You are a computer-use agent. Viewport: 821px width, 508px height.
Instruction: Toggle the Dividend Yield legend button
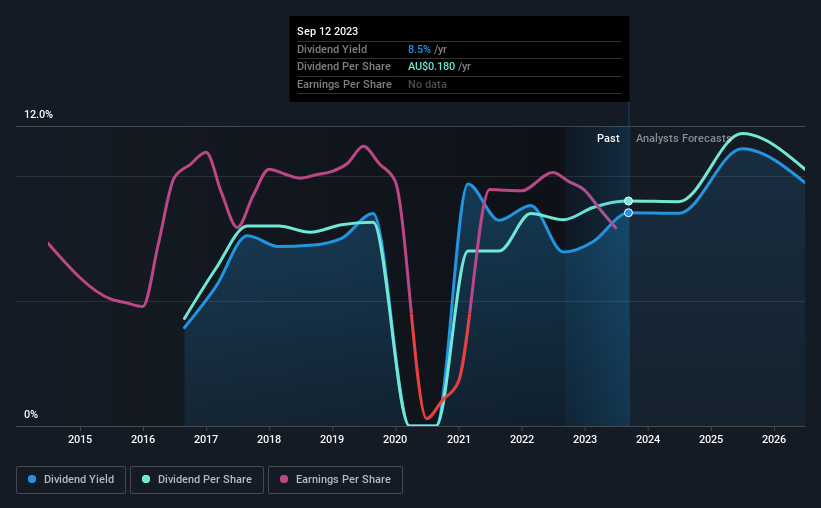(71, 480)
